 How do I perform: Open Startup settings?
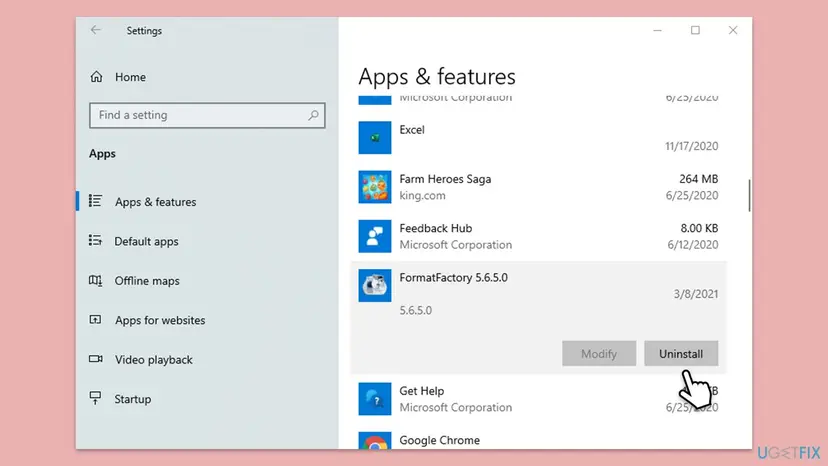(x=133, y=399)
